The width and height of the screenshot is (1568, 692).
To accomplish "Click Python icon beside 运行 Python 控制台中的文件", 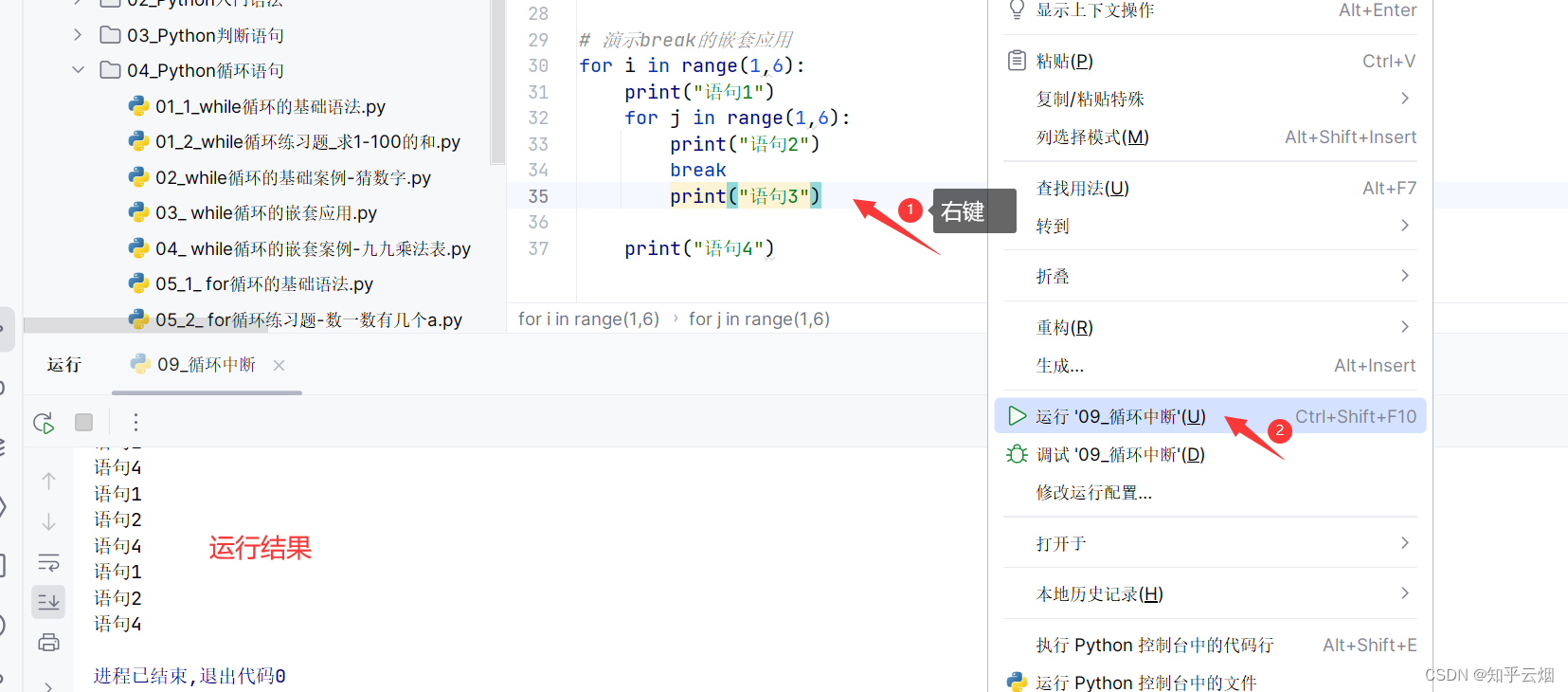I will pyautogui.click(x=1017, y=682).
